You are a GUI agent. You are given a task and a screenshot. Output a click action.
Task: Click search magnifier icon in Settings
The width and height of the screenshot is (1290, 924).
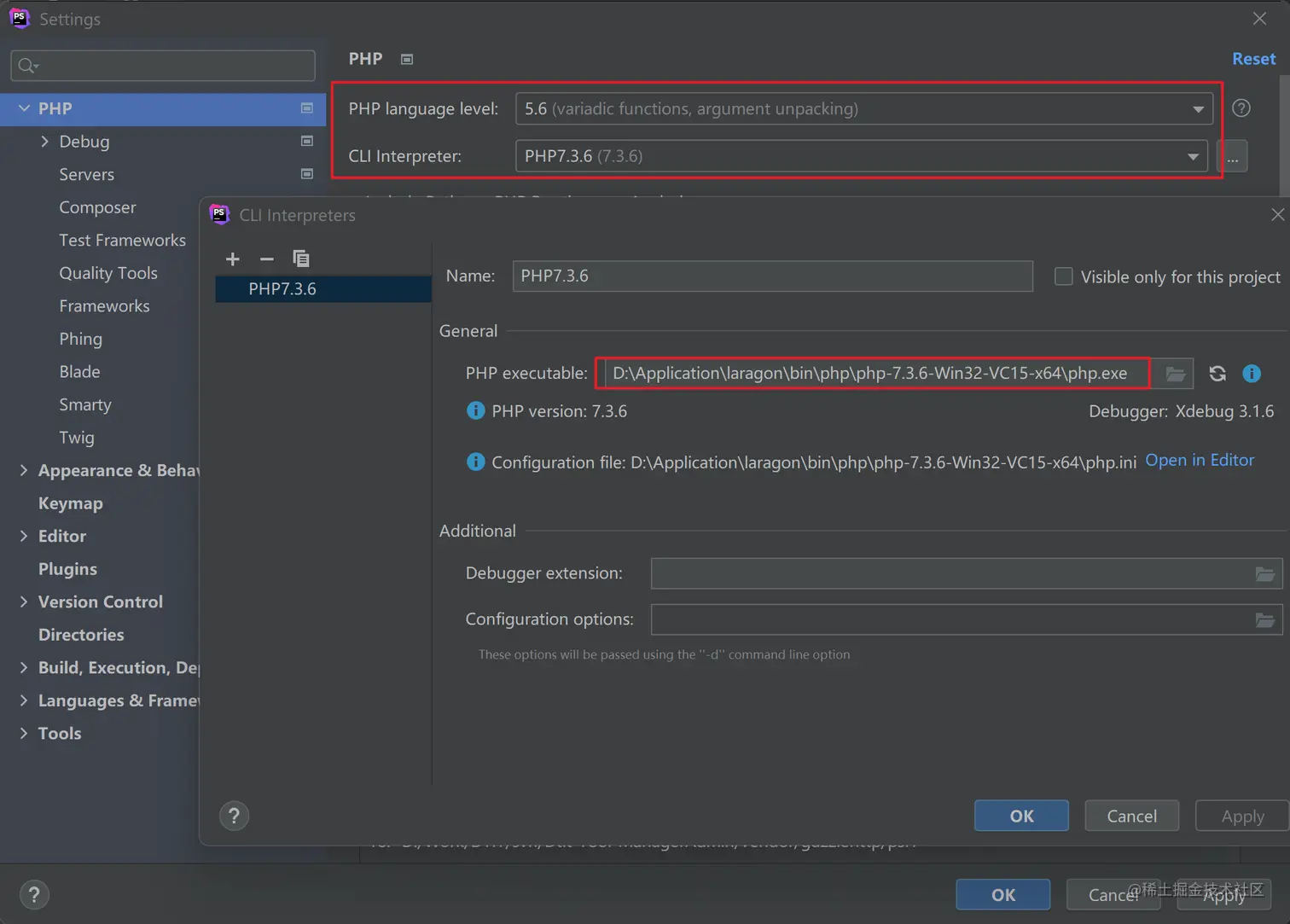28,66
